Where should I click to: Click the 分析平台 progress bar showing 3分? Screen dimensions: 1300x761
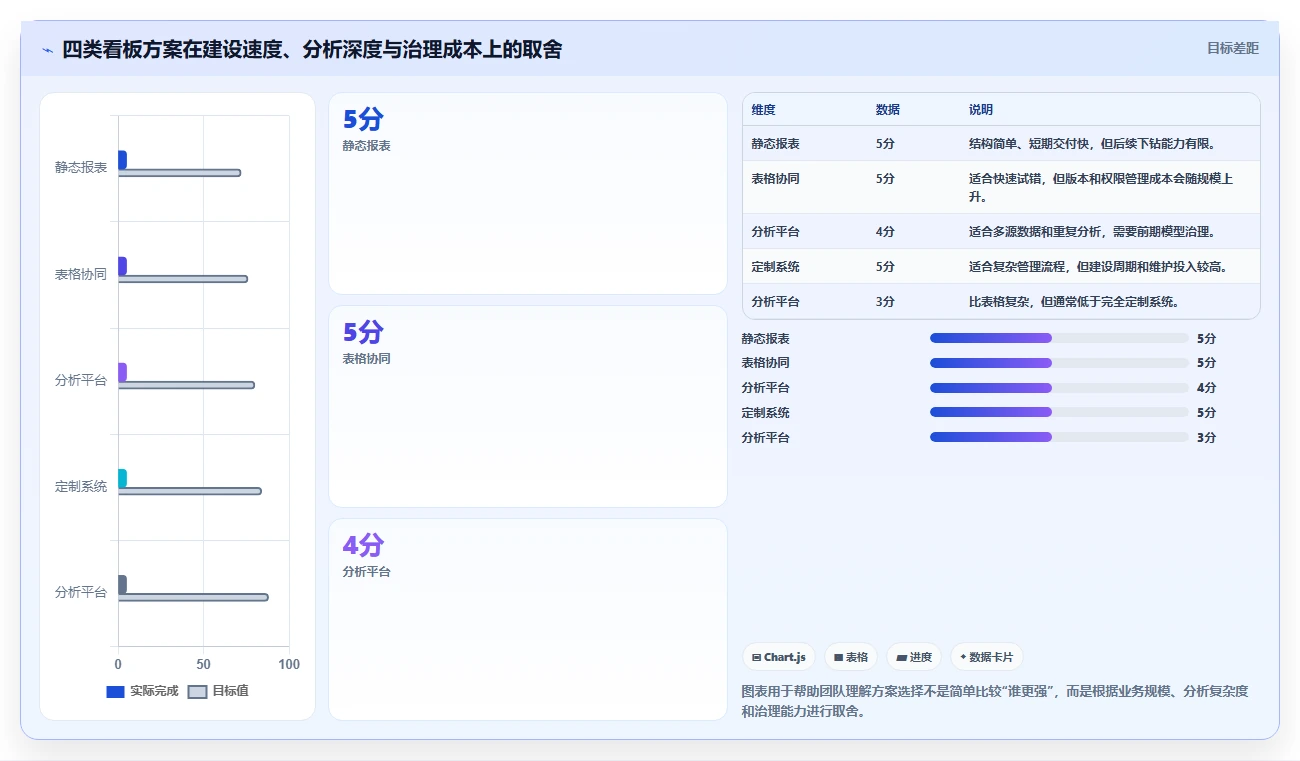tap(1059, 437)
